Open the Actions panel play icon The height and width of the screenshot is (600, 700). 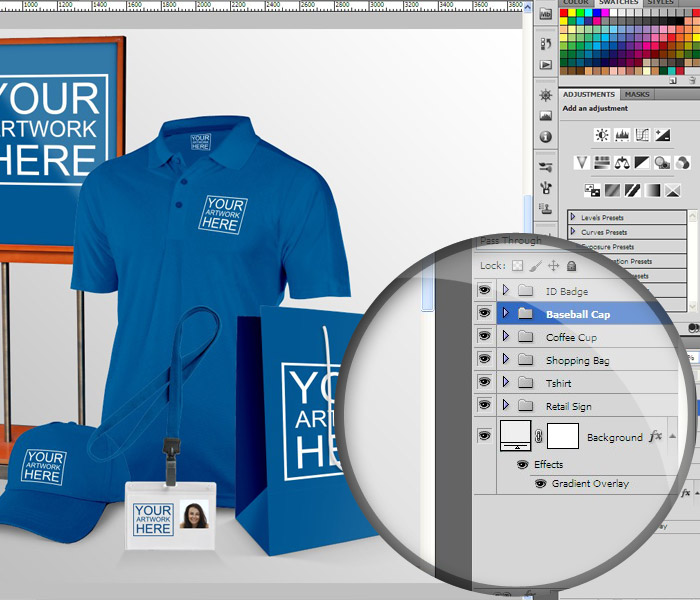pos(546,65)
